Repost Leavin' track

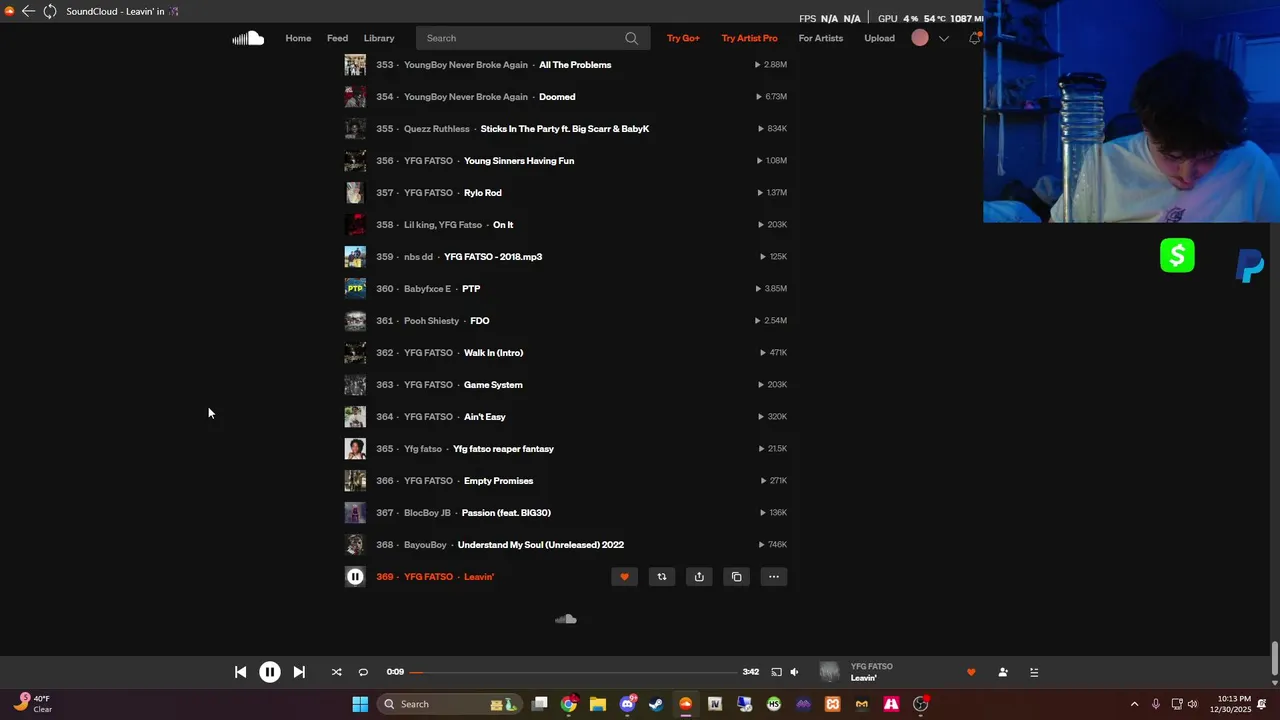coord(661,577)
